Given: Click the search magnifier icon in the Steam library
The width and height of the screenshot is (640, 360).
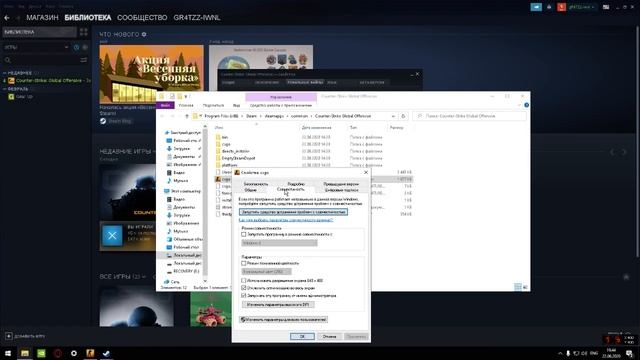Looking at the screenshot, I should tap(7, 60).
